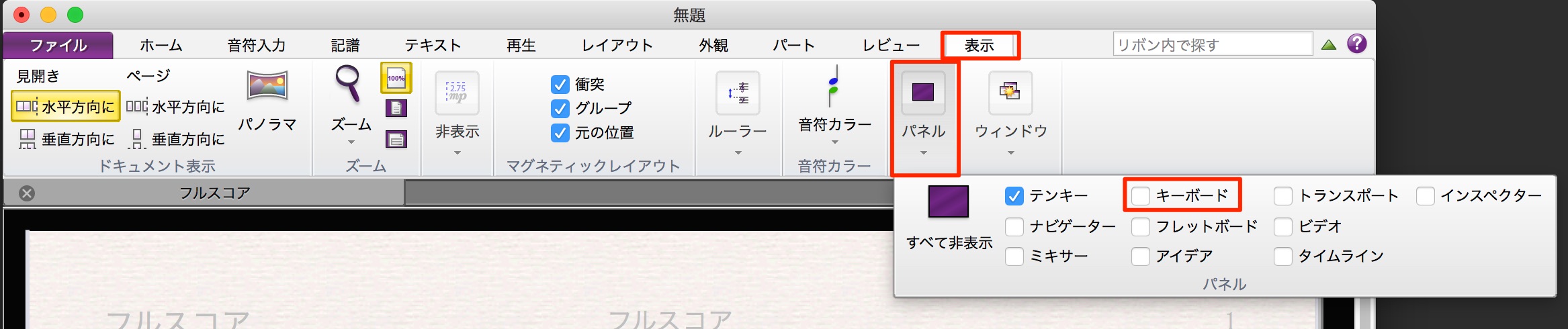Switch to Notations (記譜) tab
The height and width of the screenshot is (329, 1568).
345,45
